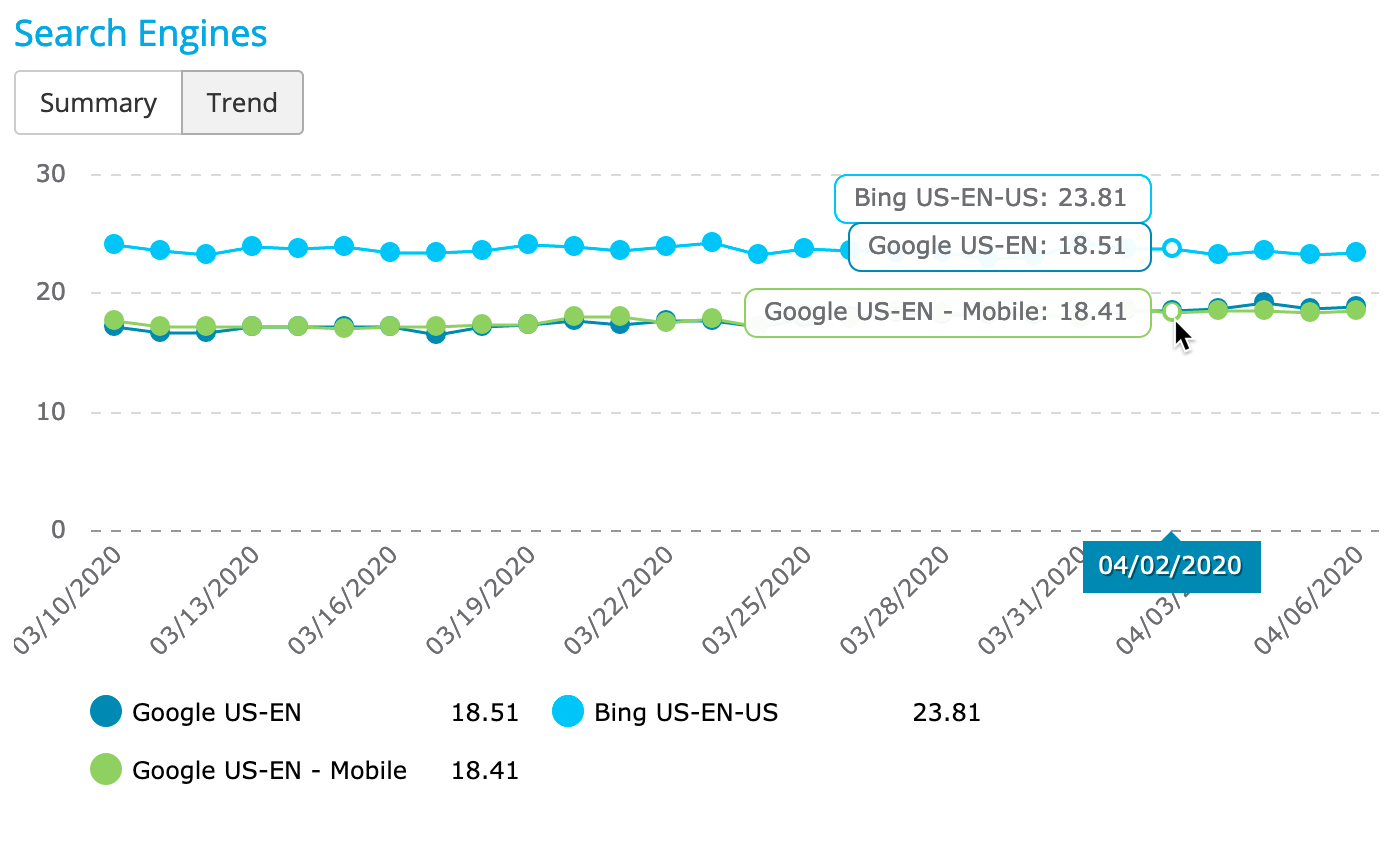This screenshot has height=844, width=1394.
Task: Switch to the Summary tab
Action: tap(97, 102)
